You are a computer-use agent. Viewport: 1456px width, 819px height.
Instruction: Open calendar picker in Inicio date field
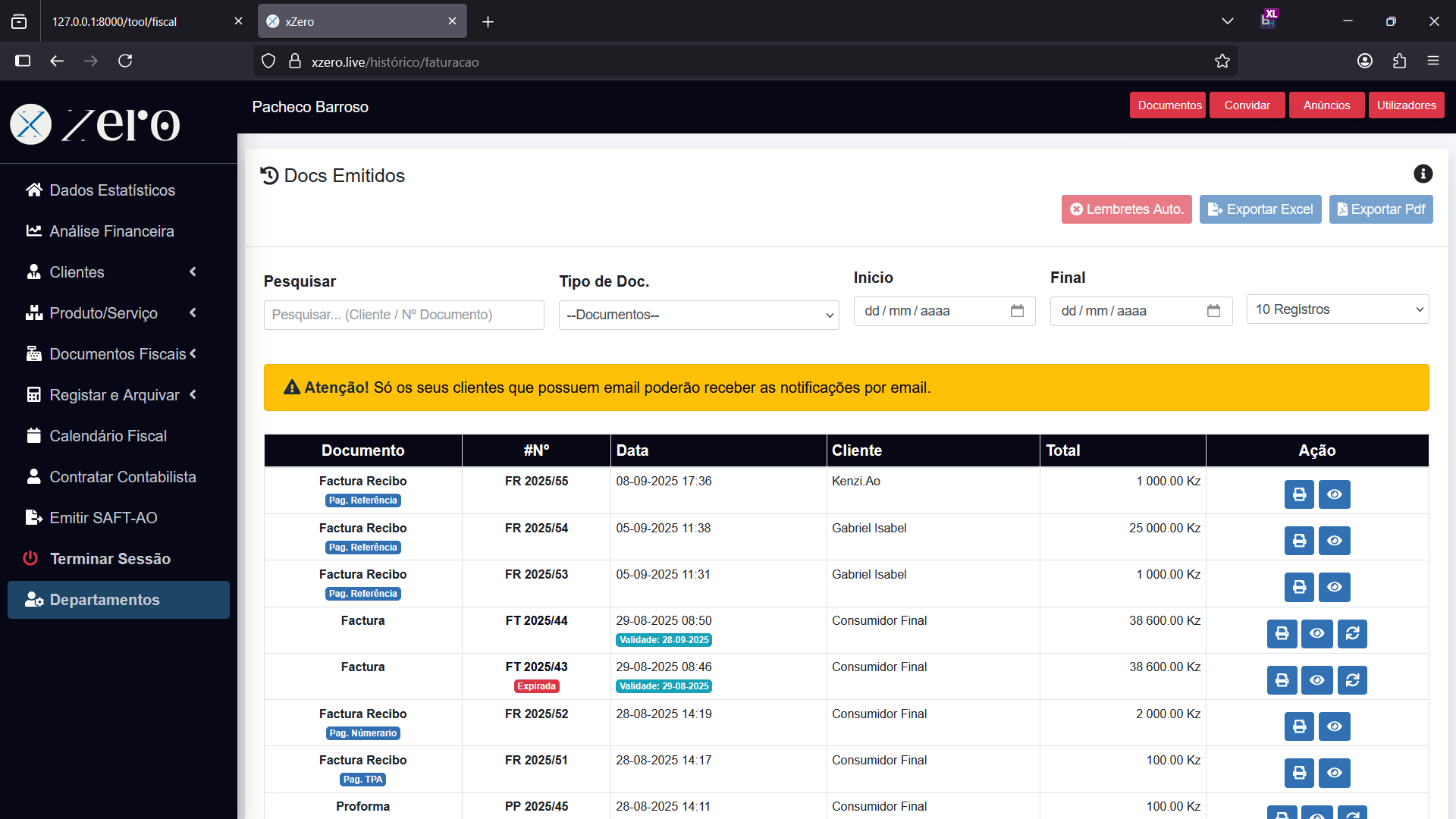(1017, 311)
